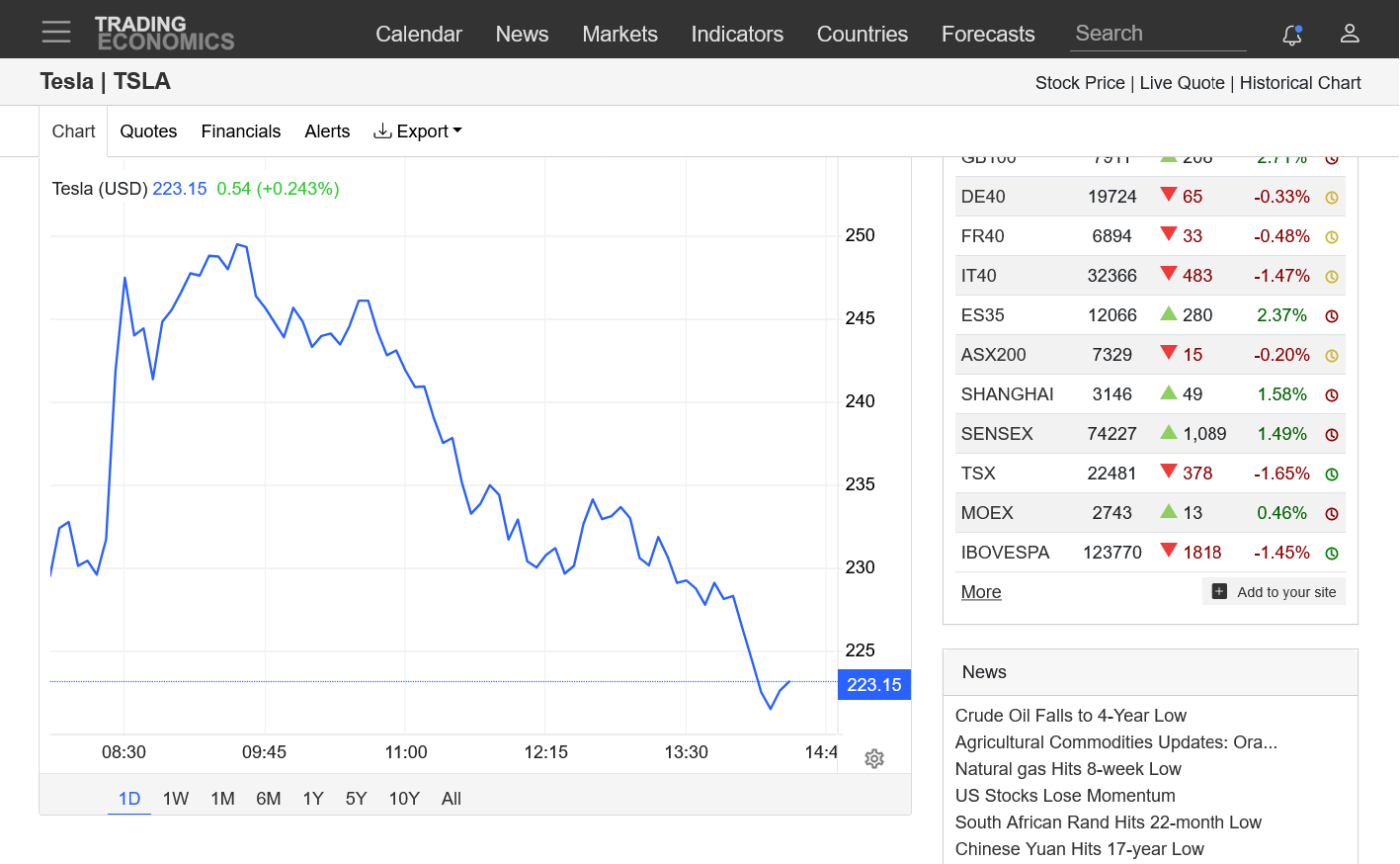Open the FR40 index link
This screenshot has width=1400, height=864.
[982, 236]
